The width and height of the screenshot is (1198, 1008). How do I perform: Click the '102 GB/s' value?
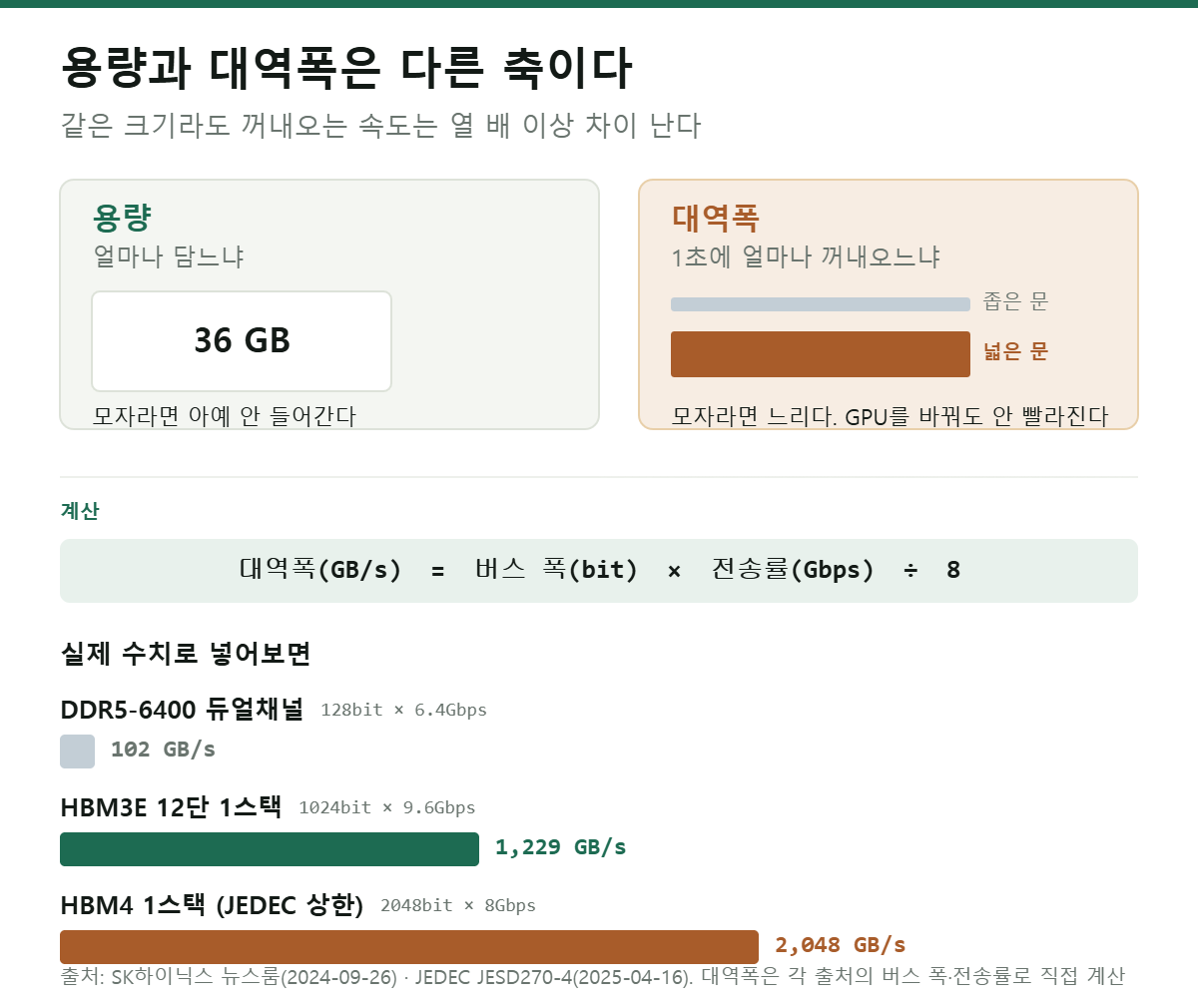pos(164,750)
